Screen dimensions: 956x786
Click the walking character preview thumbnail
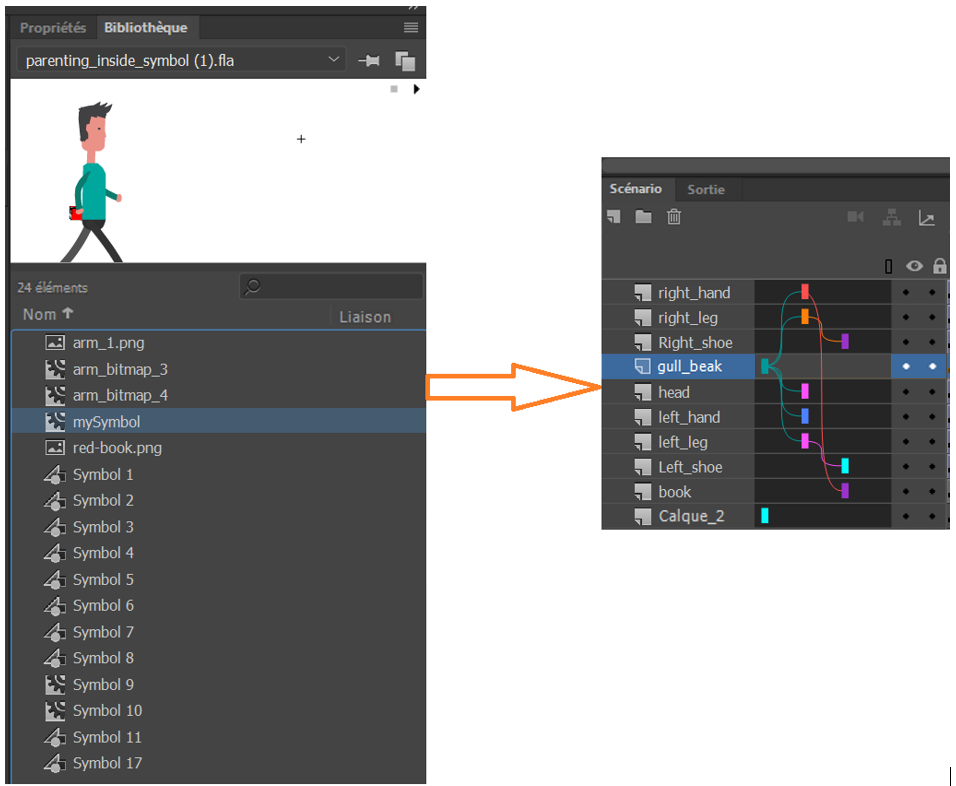(91, 182)
